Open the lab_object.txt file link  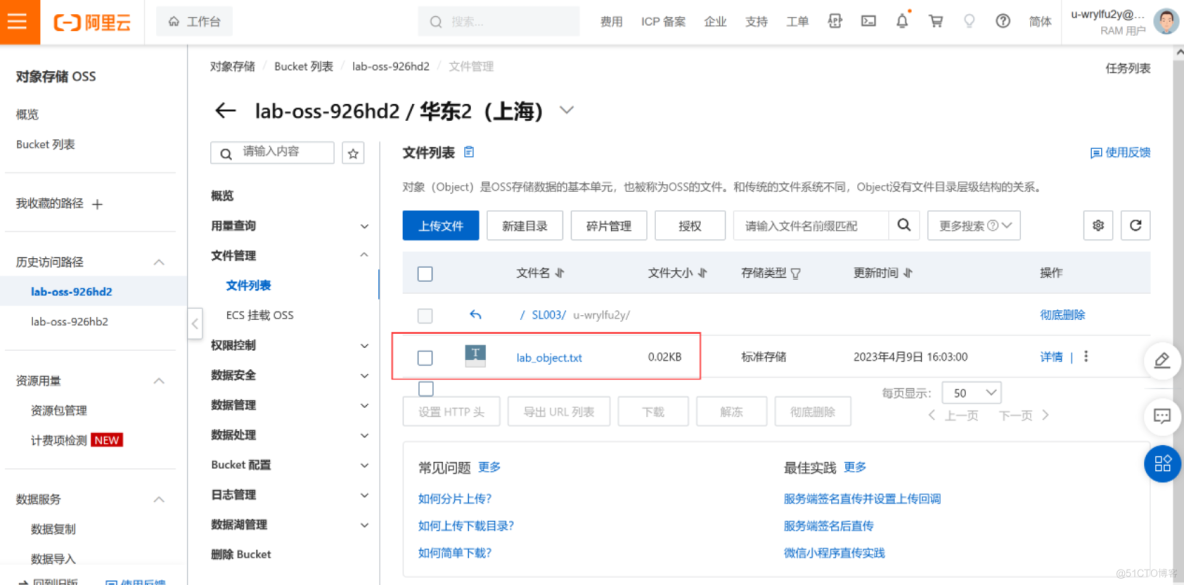(x=549, y=358)
